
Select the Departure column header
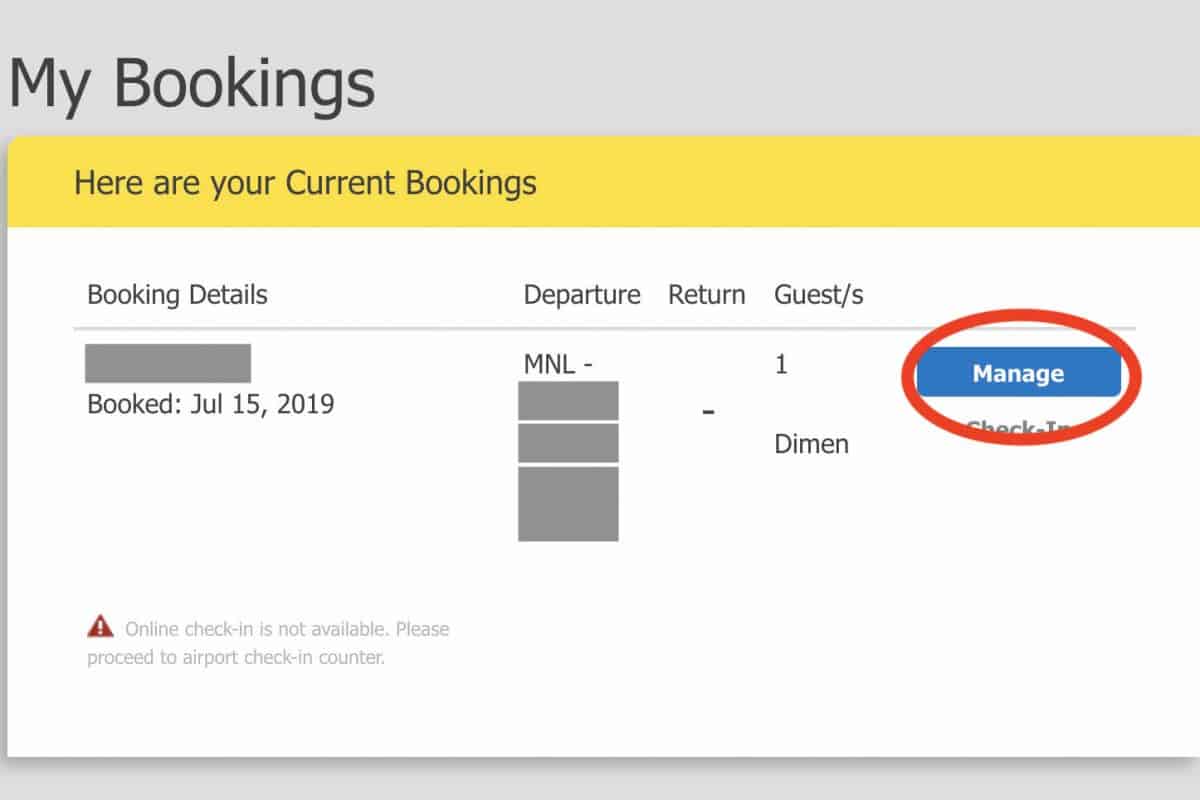point(581,295)
